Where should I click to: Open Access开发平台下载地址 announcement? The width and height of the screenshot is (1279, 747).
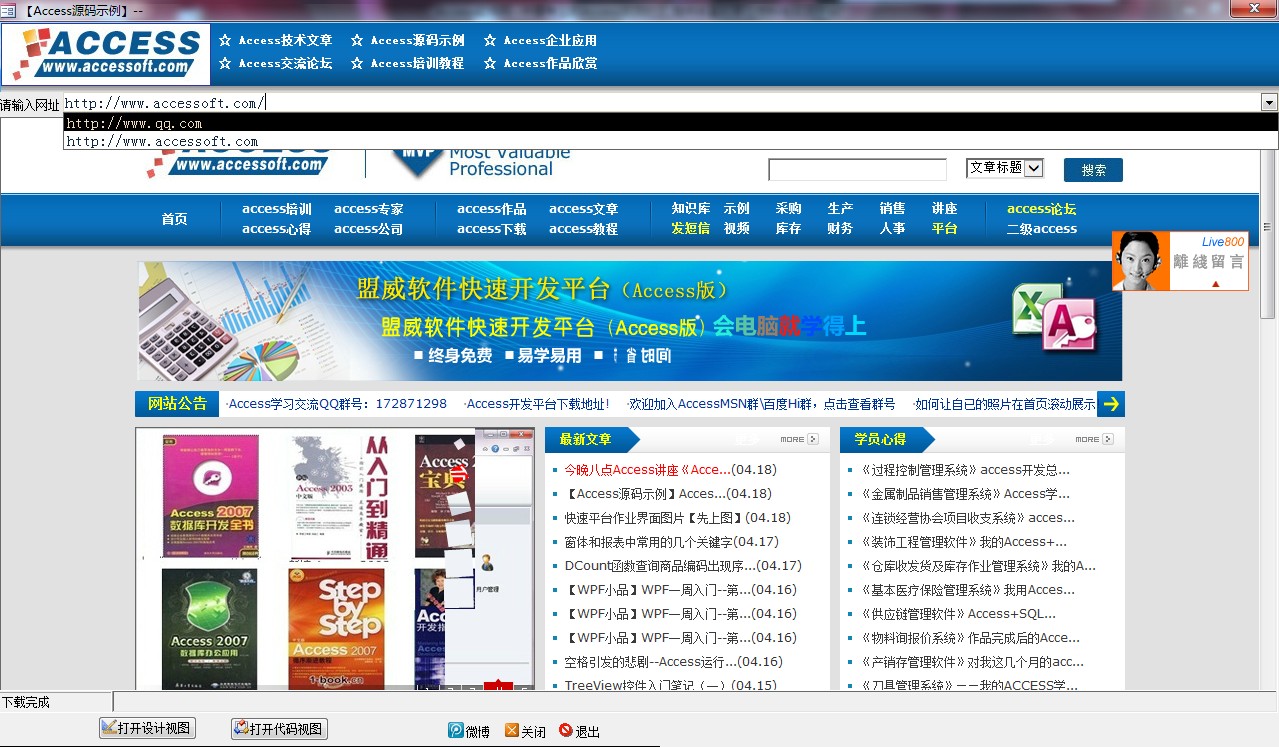537,404
